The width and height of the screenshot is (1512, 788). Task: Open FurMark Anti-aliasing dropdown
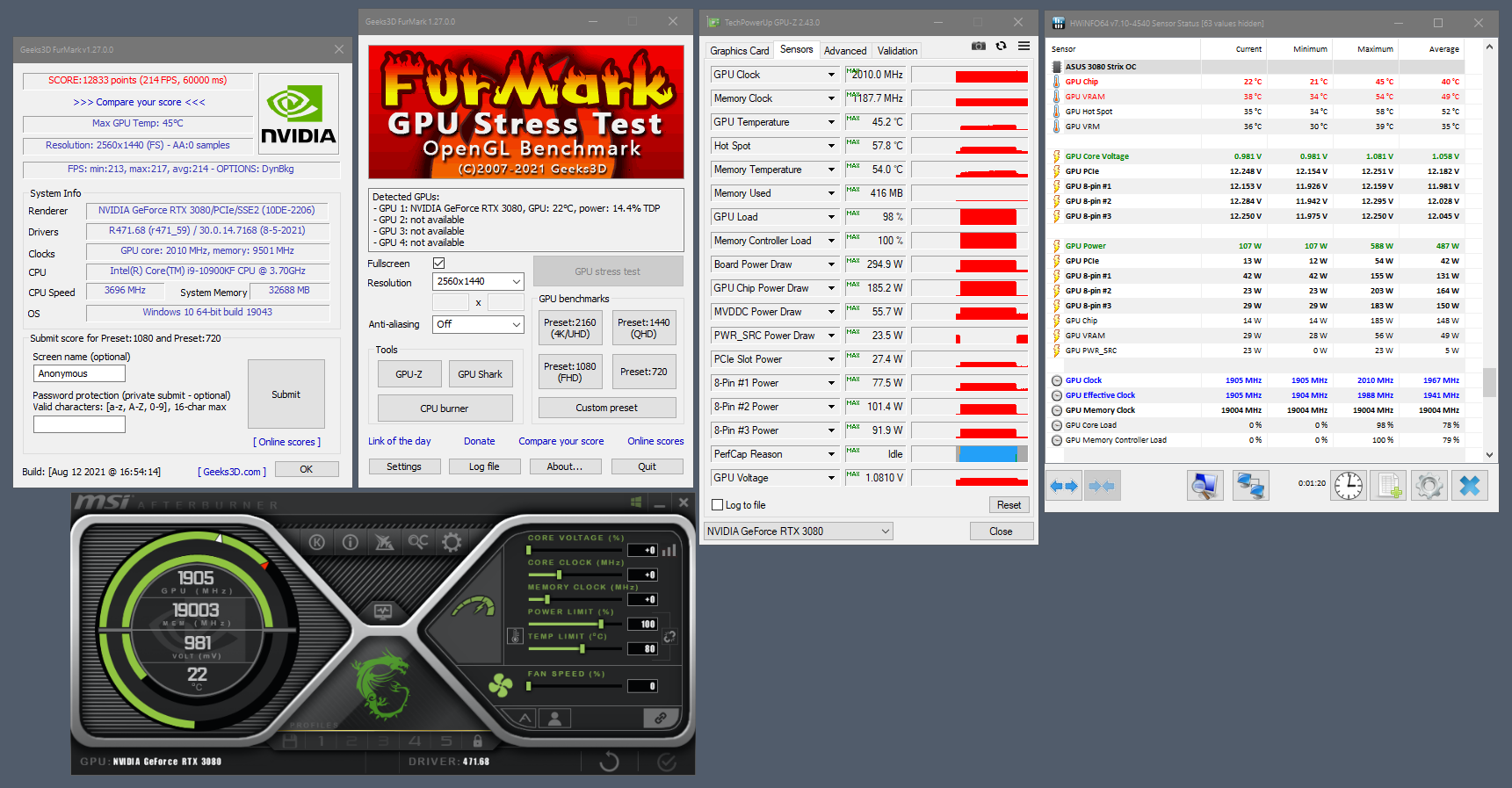pyautogui.click(x=478, y=324)
